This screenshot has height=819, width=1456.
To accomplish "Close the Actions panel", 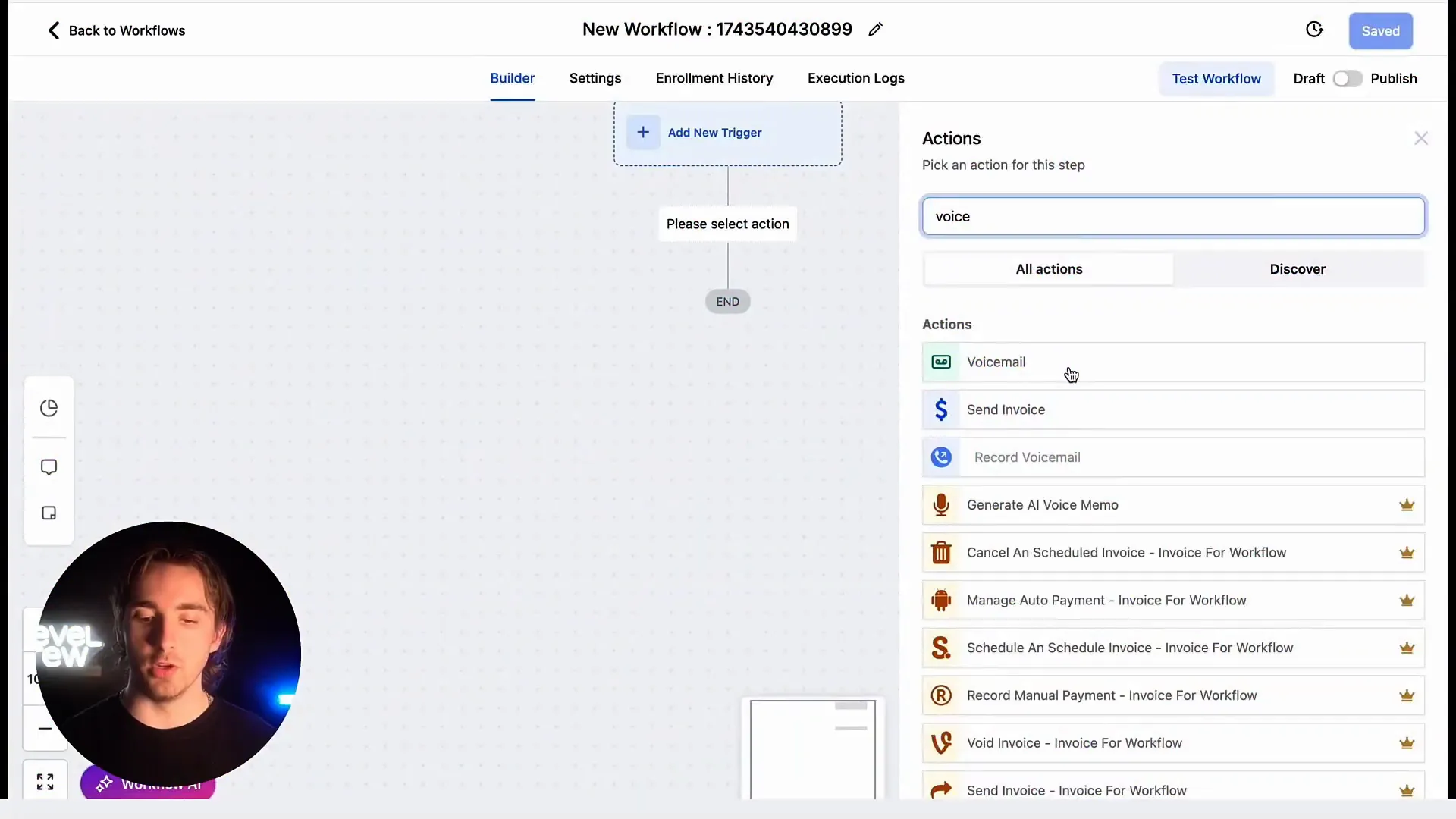I will (1421, 138).
